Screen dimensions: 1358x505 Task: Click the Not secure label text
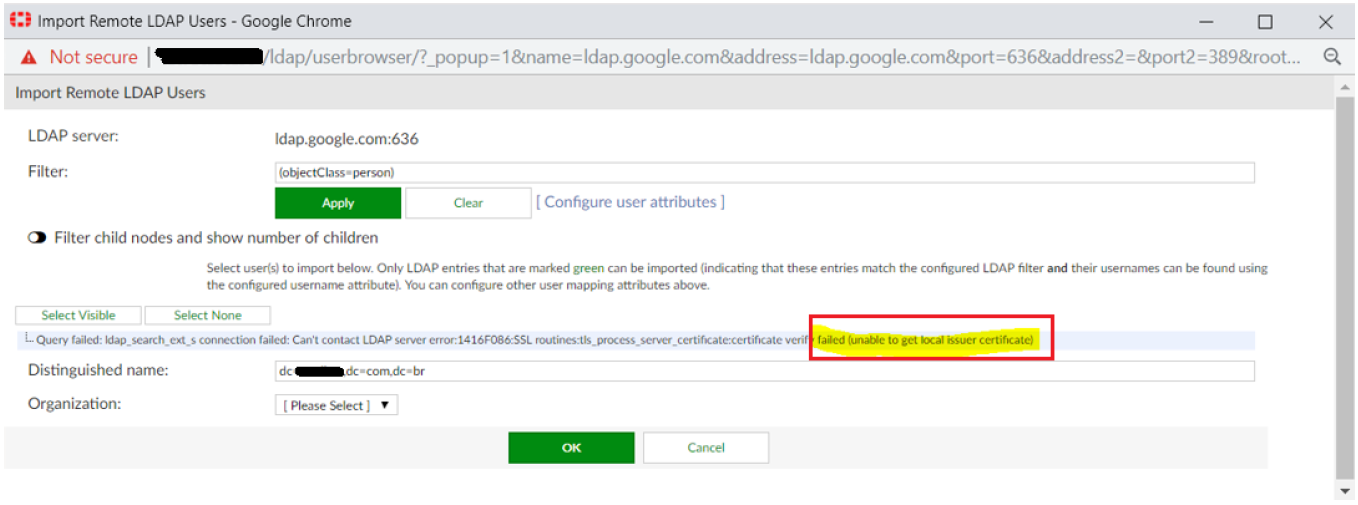click(94, 57)
